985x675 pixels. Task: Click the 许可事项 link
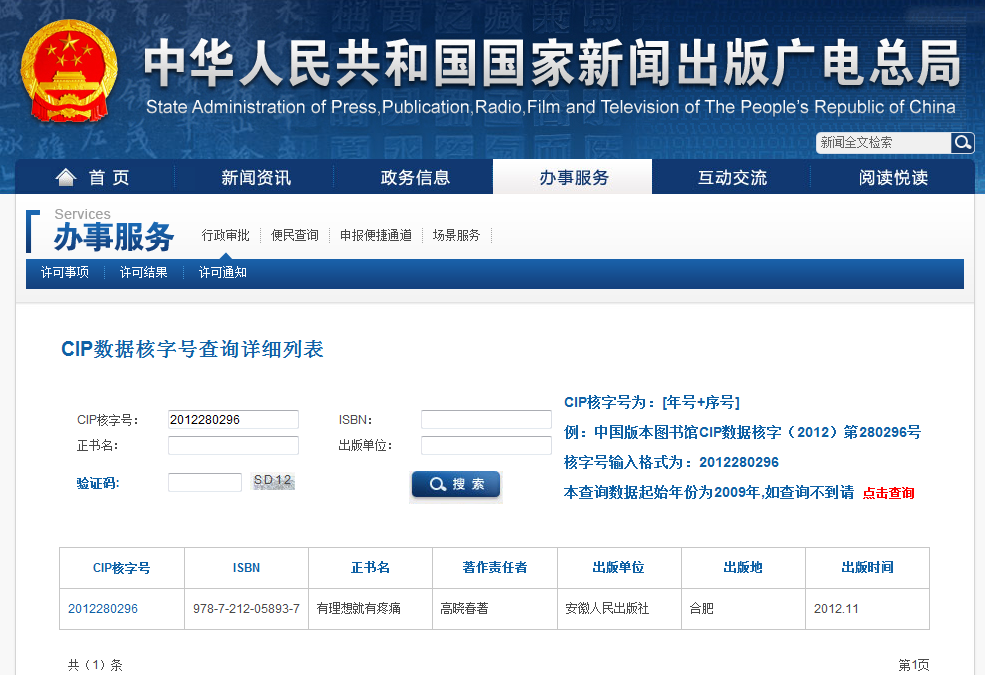[65, 273]
